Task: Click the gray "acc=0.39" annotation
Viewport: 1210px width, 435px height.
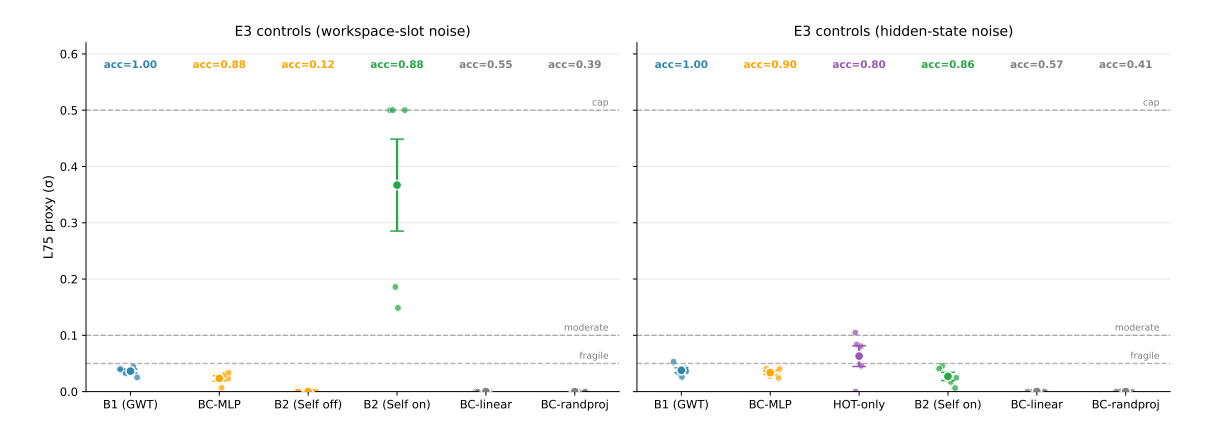Action: [575, 65]
